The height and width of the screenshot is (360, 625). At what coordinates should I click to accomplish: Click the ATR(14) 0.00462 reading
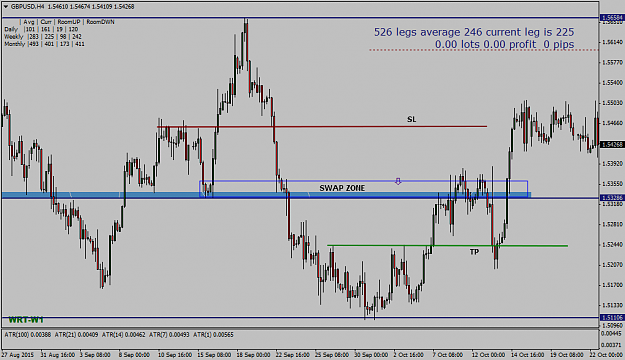click(x=124, y=335)
